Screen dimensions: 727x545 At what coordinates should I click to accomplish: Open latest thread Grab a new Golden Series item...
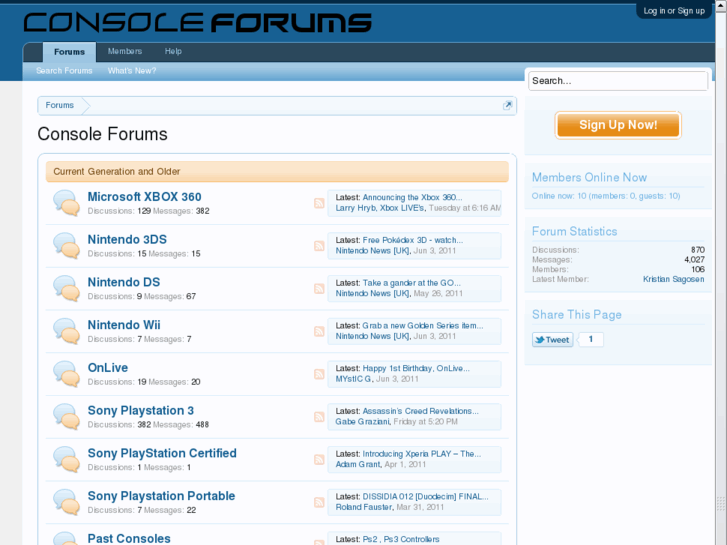pyautogui.click(x=423, y=326)
